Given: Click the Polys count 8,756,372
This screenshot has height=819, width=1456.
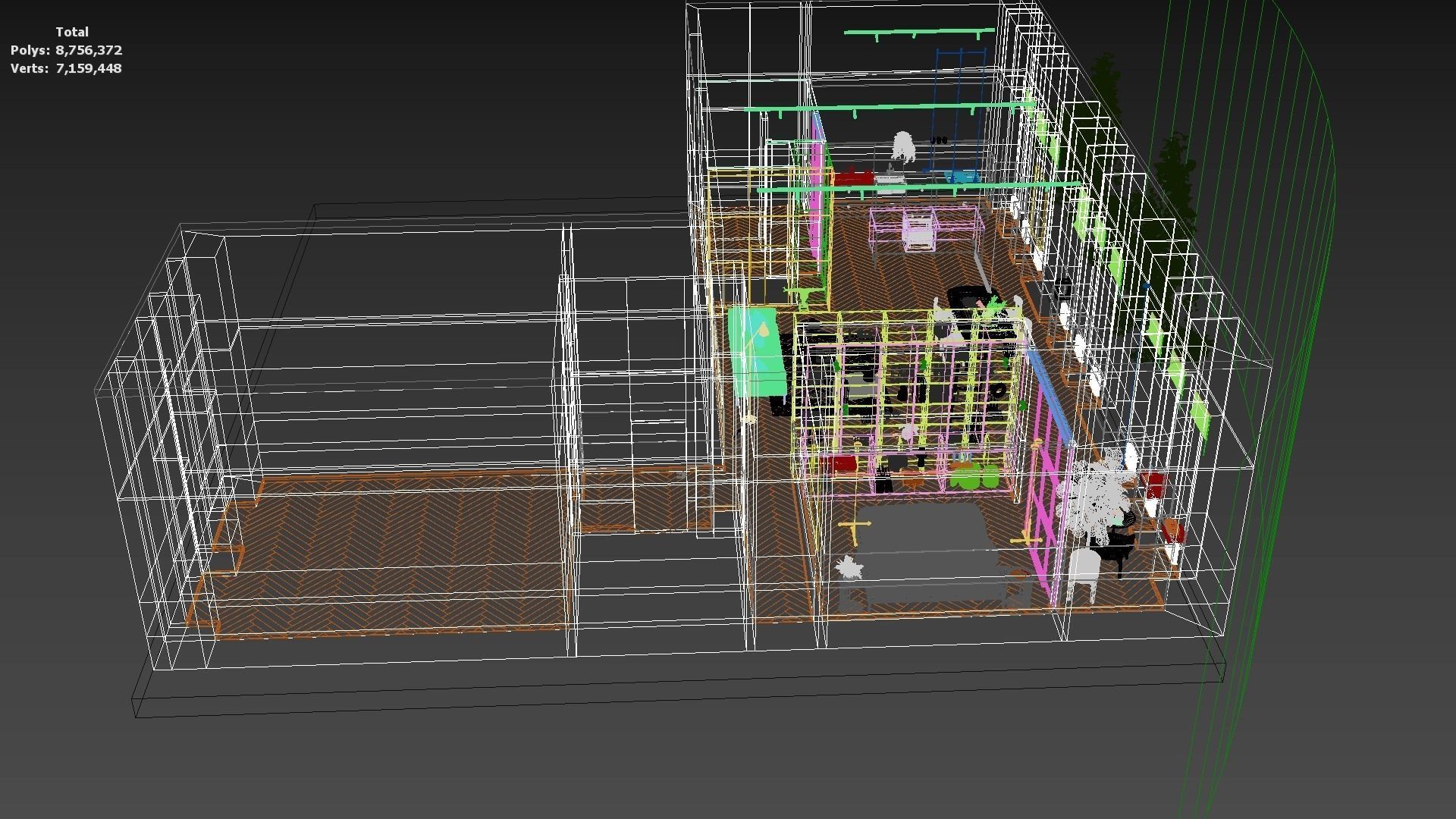Looking at the screenshot, I should [x=89, y=50].
